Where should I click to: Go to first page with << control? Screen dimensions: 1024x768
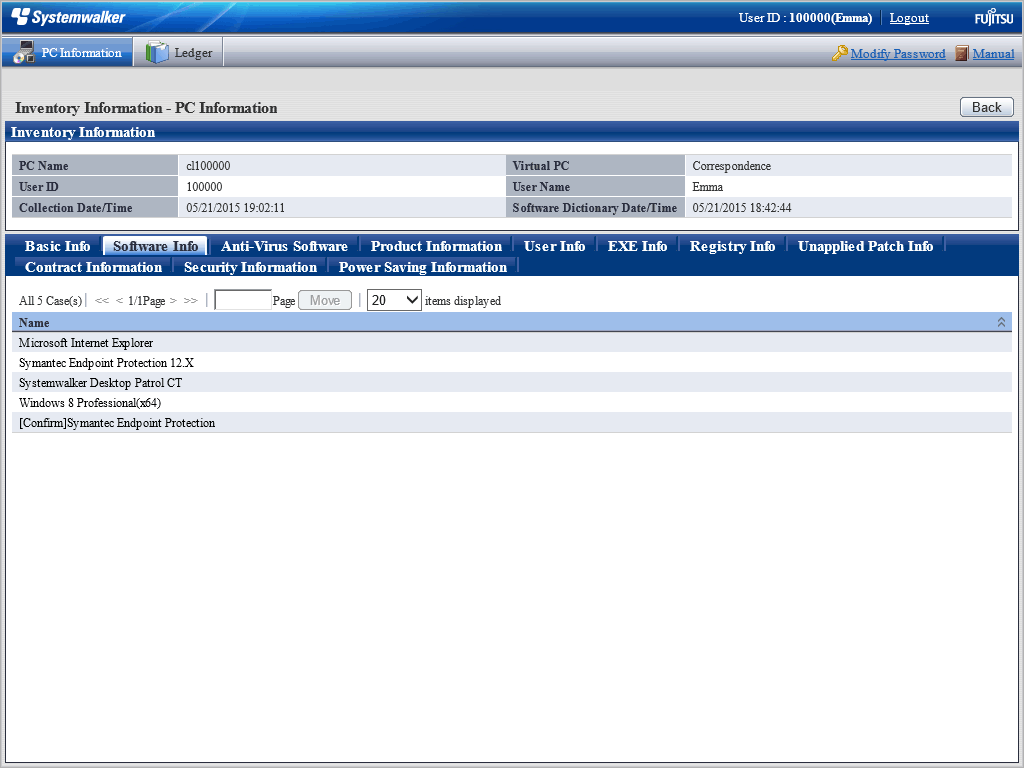pyautogui.click(x=102, y=300)
